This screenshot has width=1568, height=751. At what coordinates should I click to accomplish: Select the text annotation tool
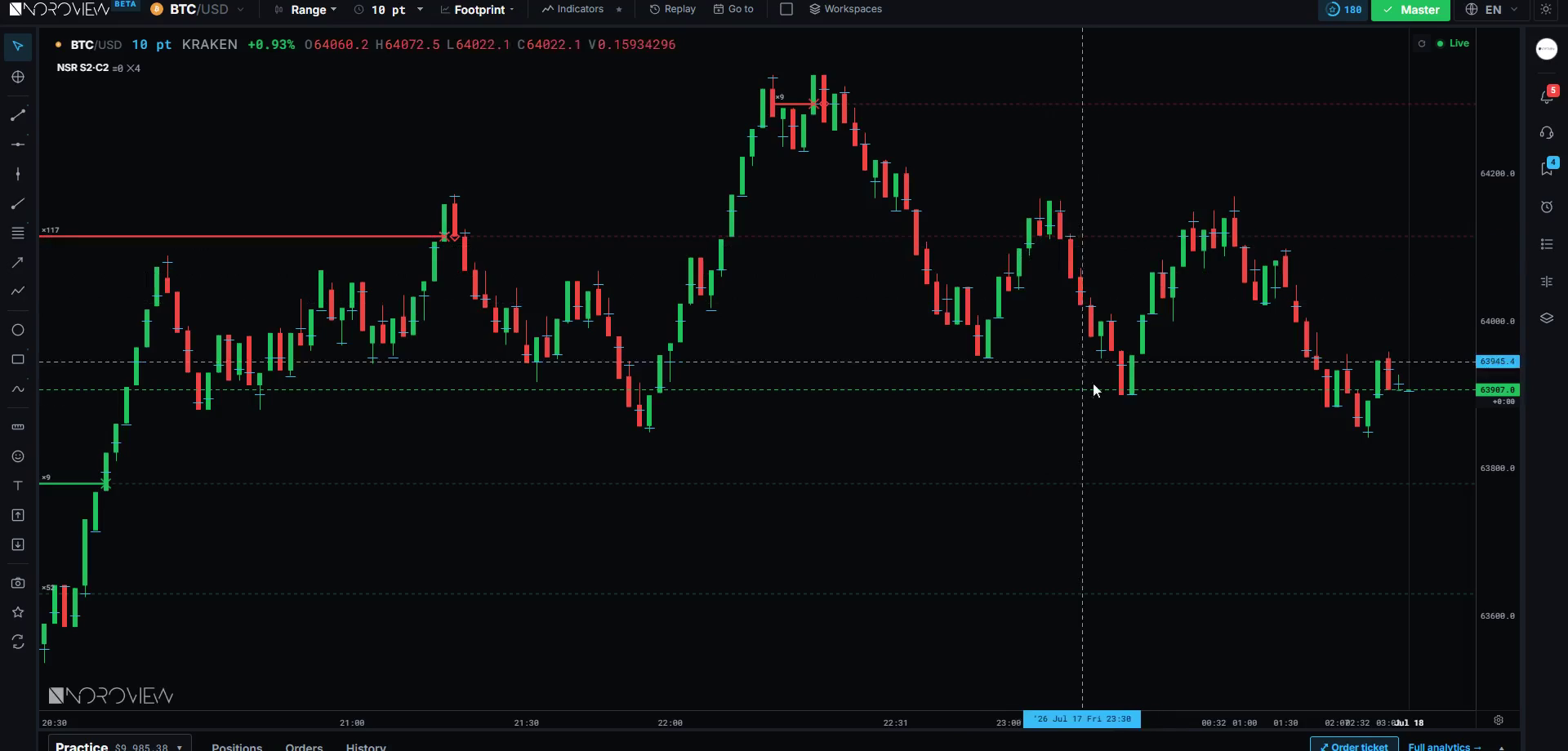[x=18, y=486]
